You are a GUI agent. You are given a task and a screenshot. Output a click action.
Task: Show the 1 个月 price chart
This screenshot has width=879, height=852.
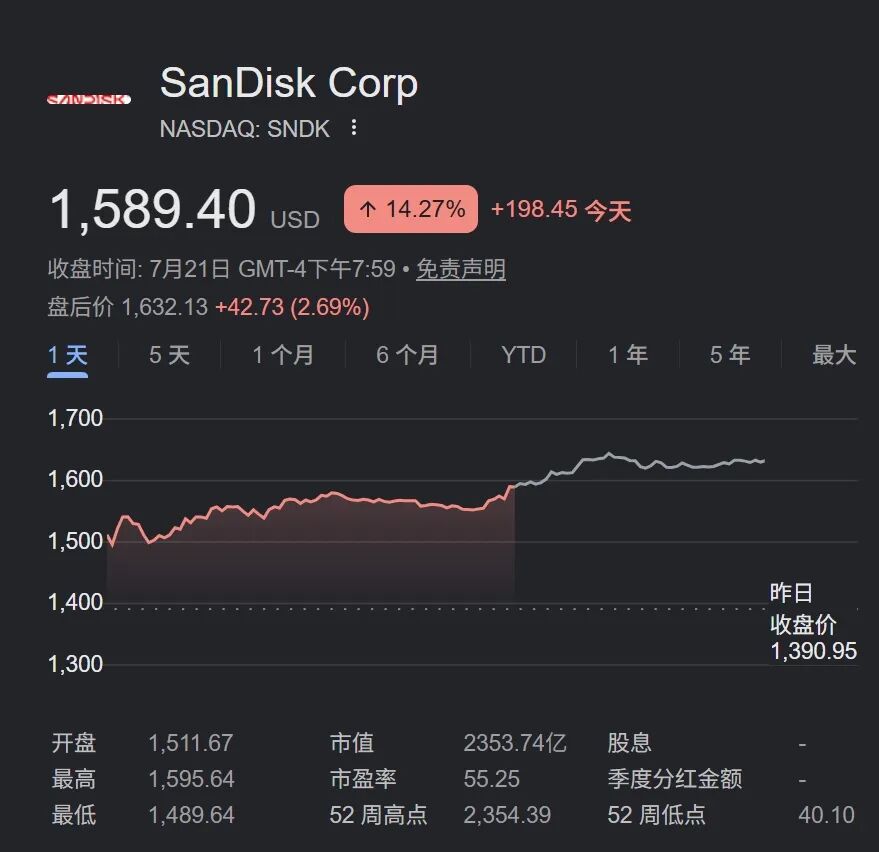283,355
